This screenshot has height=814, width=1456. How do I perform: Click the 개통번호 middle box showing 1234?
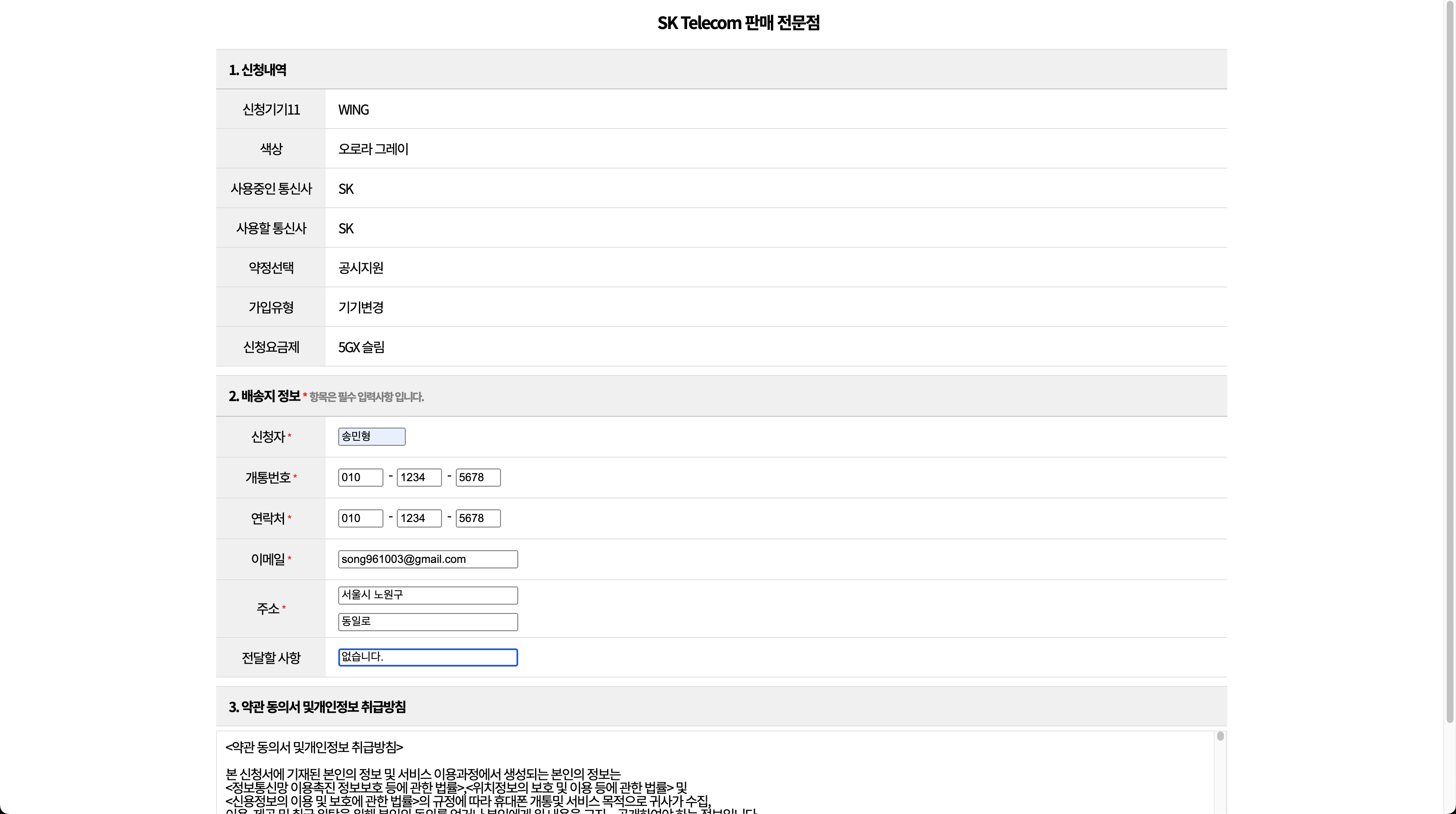[419, 477]
